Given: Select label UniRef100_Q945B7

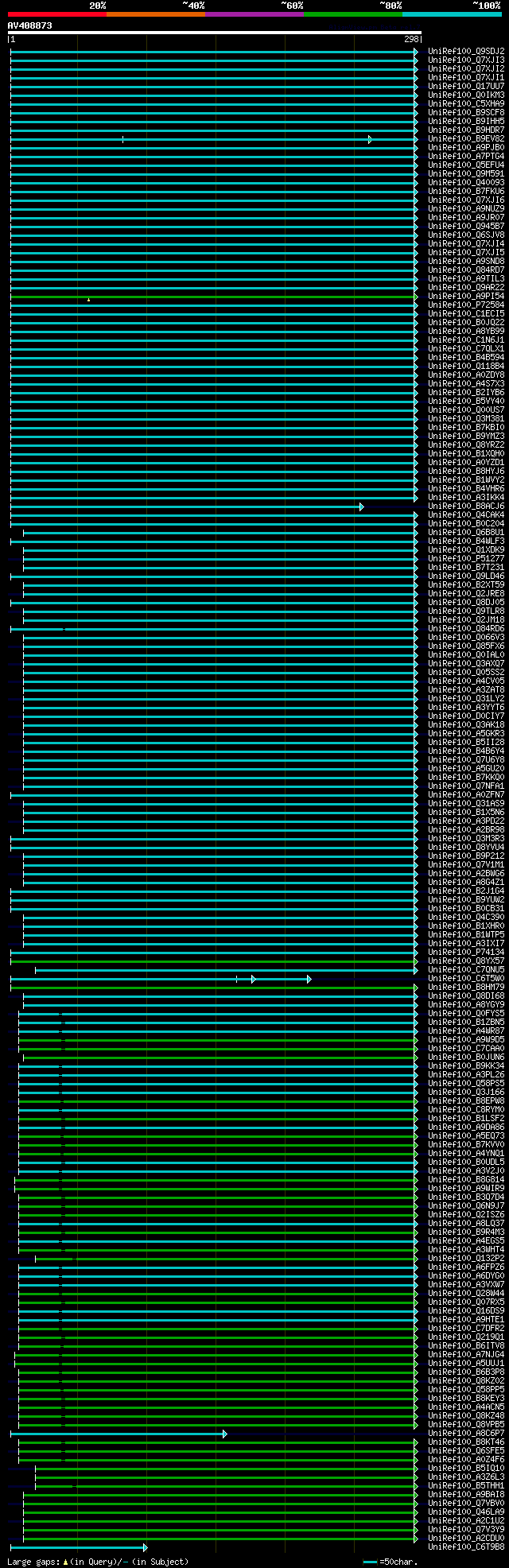Looking at the screenshot, I should point(466,226).
